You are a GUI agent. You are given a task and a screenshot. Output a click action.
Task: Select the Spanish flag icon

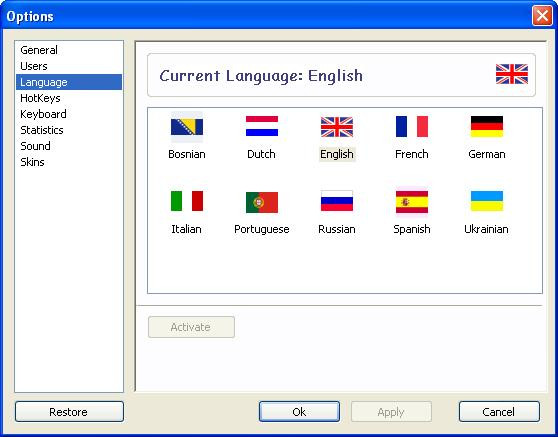(412, 202)
